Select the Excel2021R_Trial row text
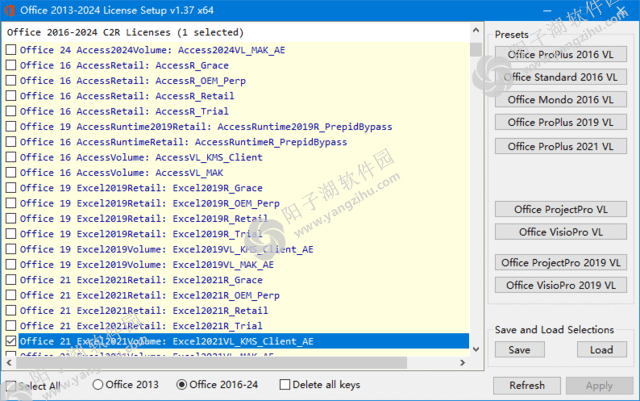This screenshot has height=401, width=640. [141, 326]
